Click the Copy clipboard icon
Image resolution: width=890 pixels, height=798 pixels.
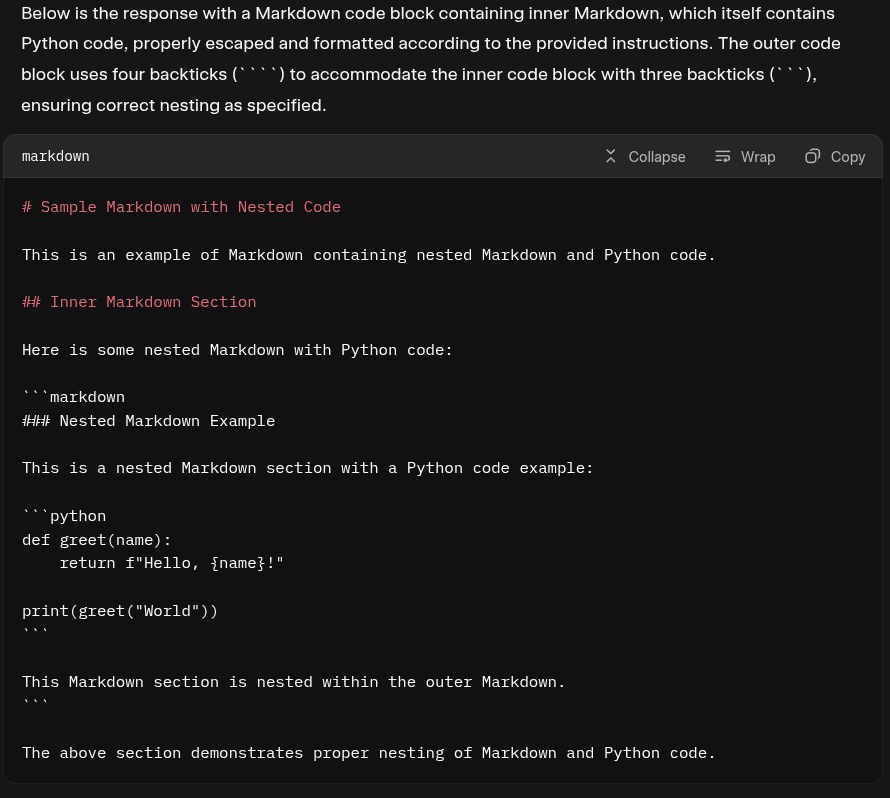click(813, 156)
